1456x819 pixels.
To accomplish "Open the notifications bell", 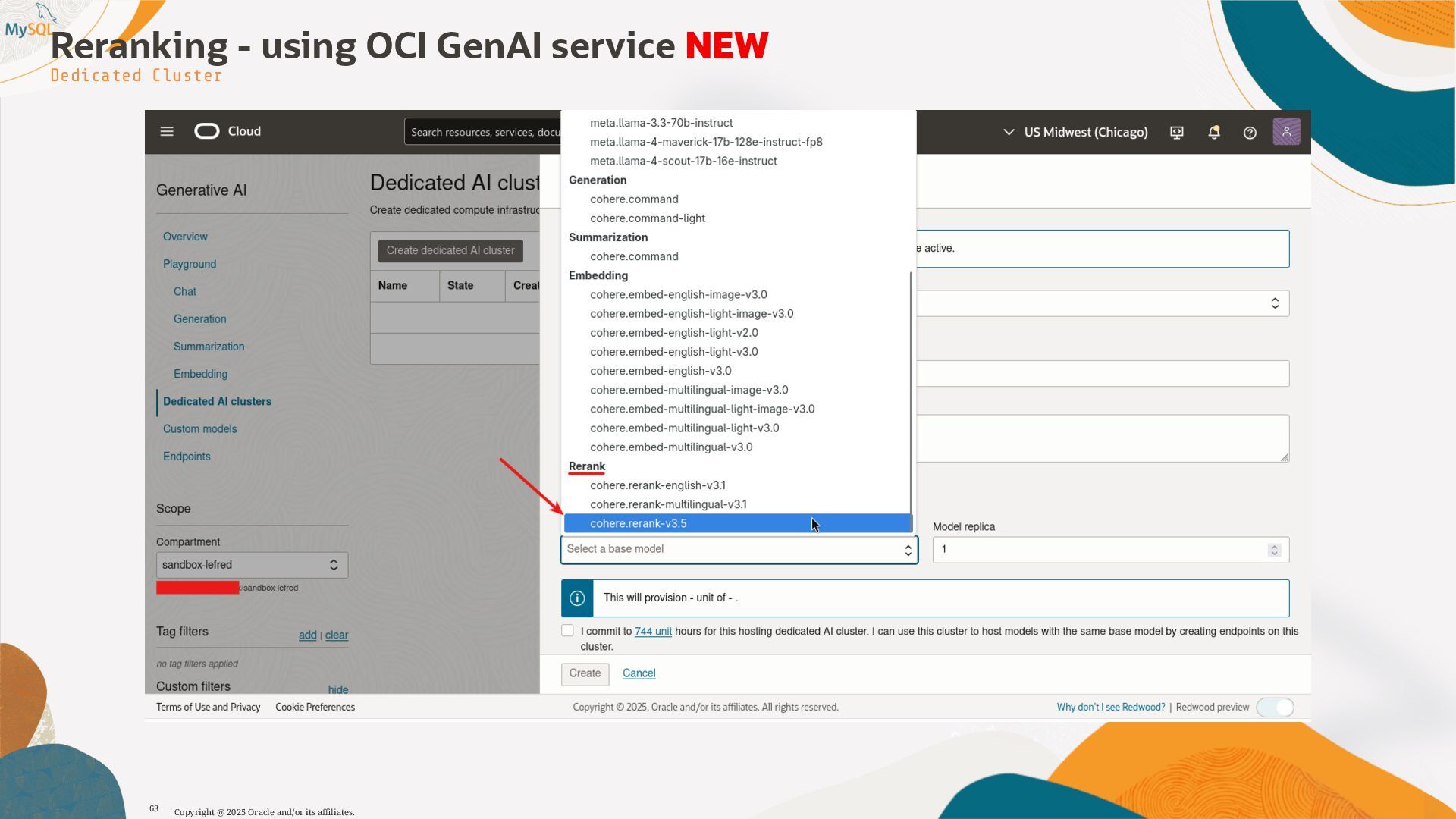I will [x=1213, y=133].
